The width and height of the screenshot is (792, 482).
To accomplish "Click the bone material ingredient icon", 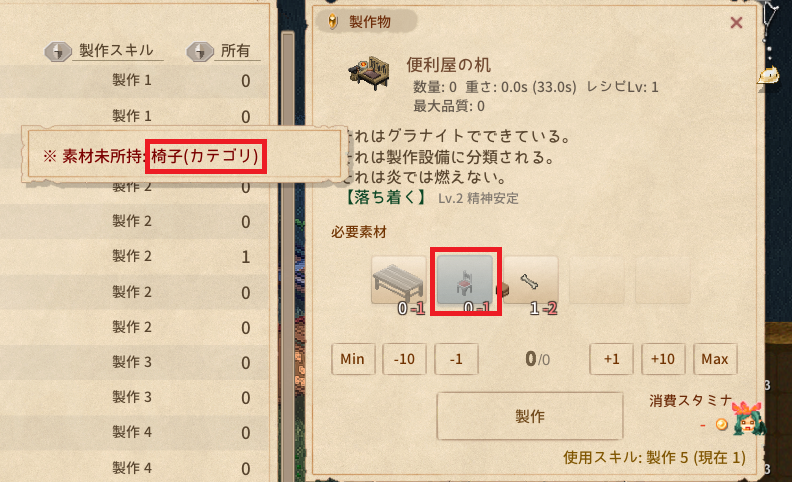I will pyautogui.click(x=530, y=280).
